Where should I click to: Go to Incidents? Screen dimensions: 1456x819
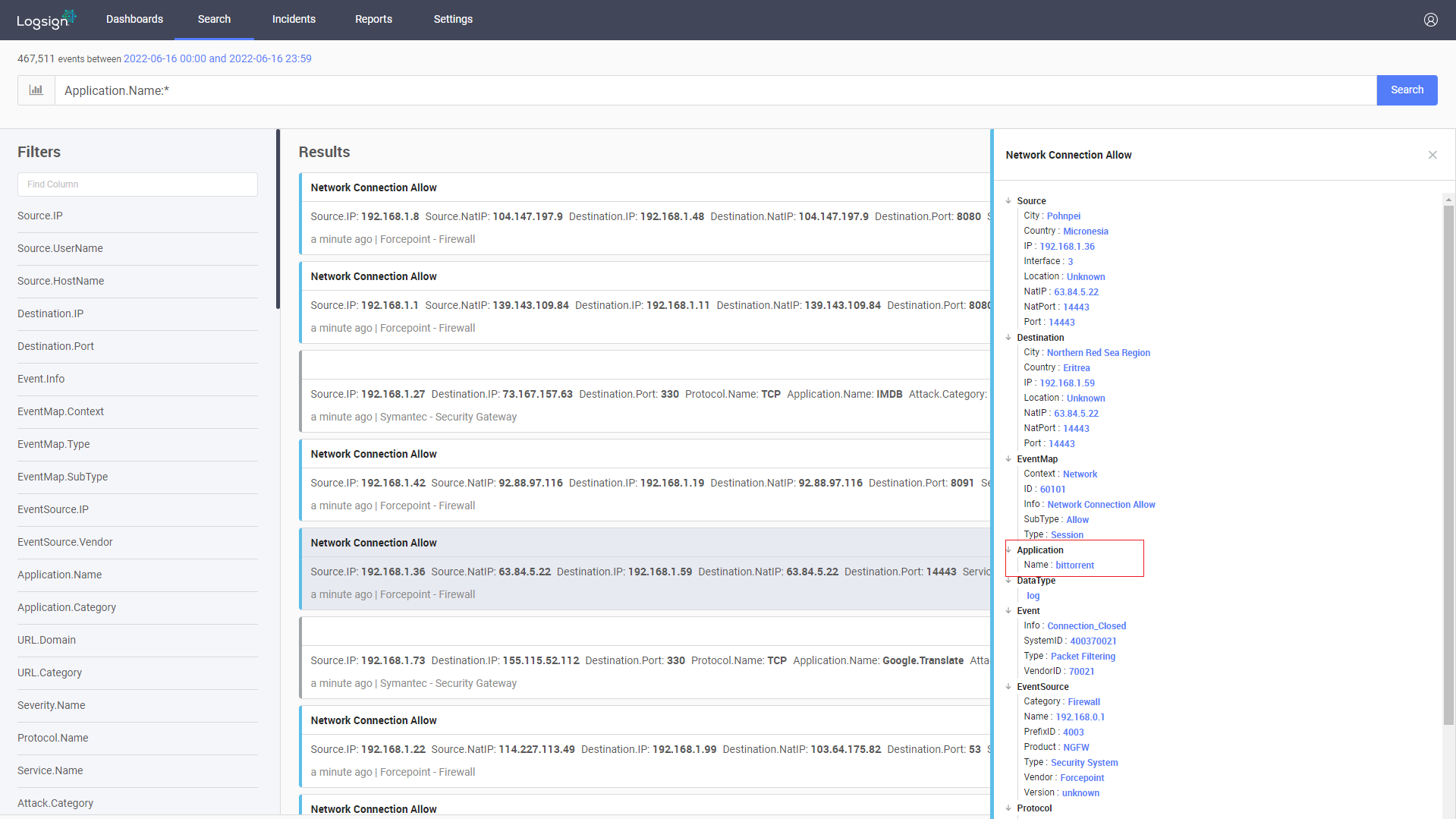(x=294, y=19)
